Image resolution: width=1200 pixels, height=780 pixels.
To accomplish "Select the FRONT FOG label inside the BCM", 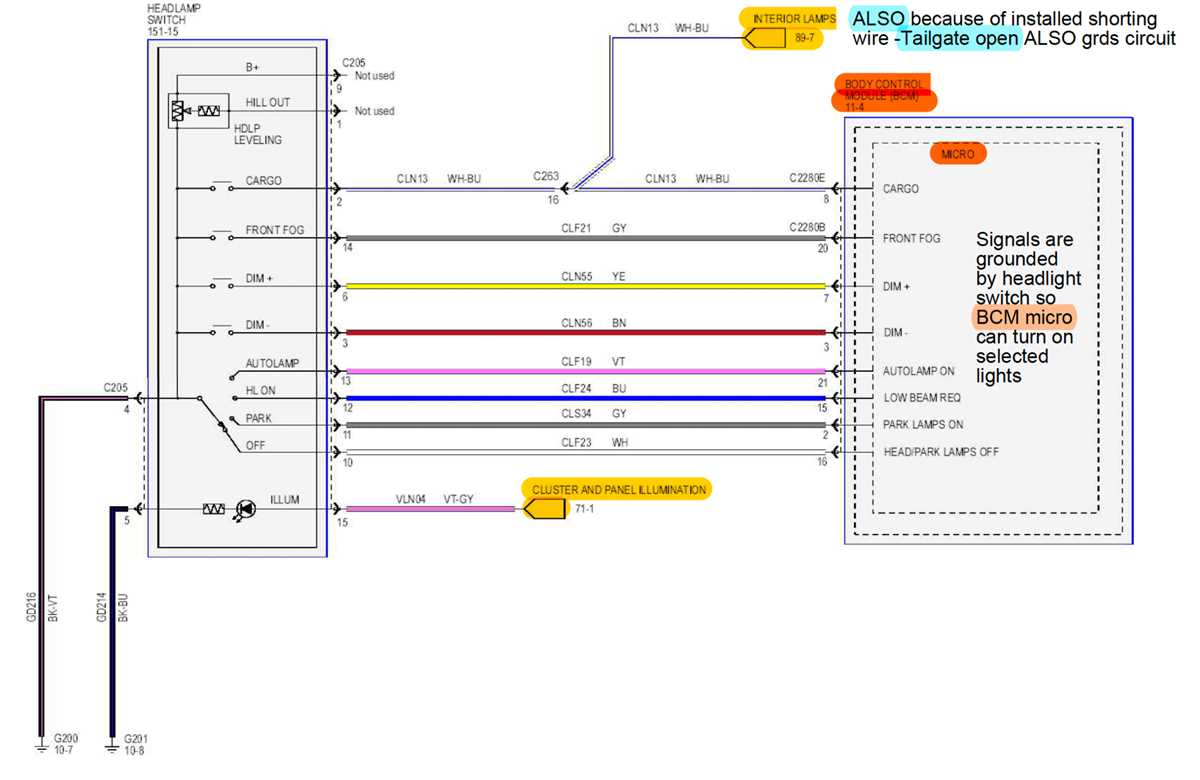I will [912, 238].
